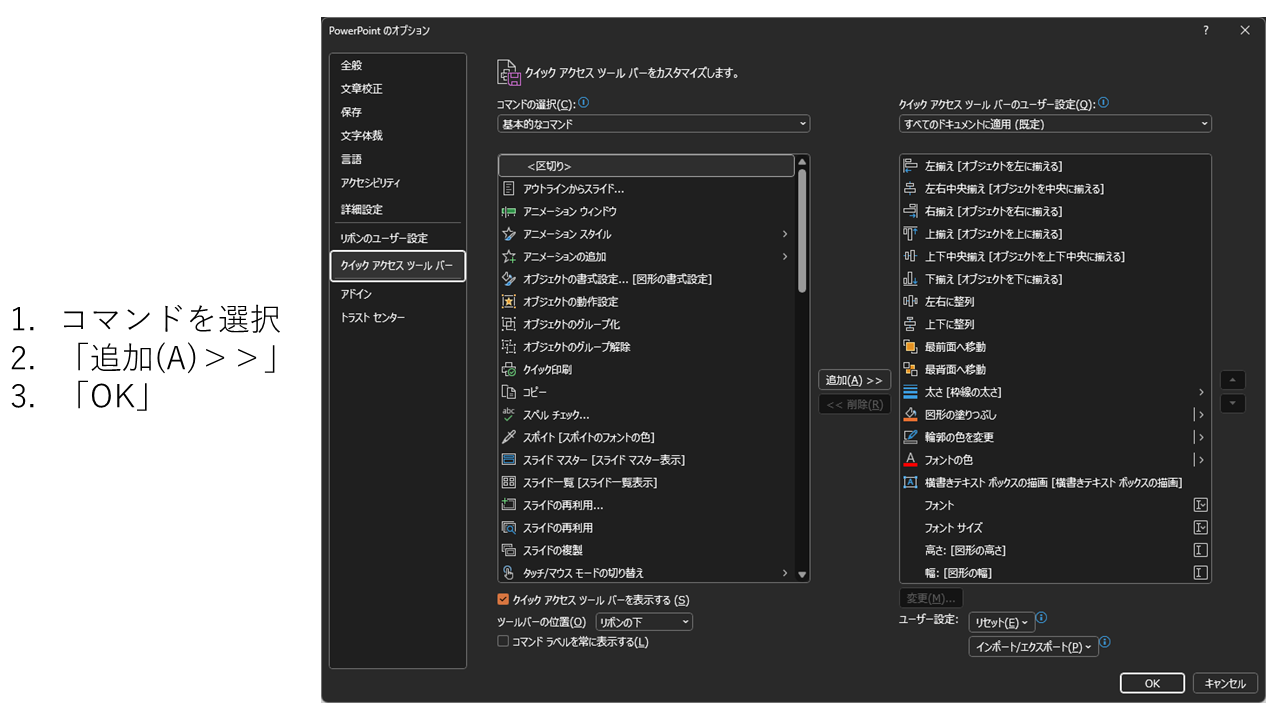Click the 追加(A) >> button
This screenshot has width=1280, height=720.
click(x=854, y=380)
